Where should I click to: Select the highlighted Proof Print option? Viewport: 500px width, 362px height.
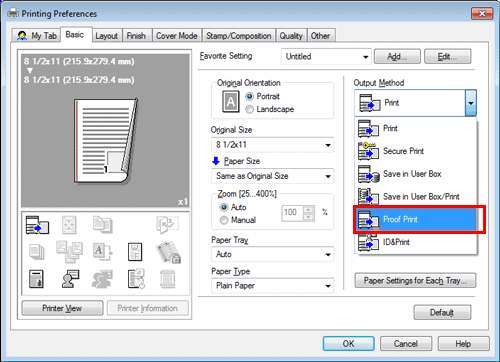416,219
